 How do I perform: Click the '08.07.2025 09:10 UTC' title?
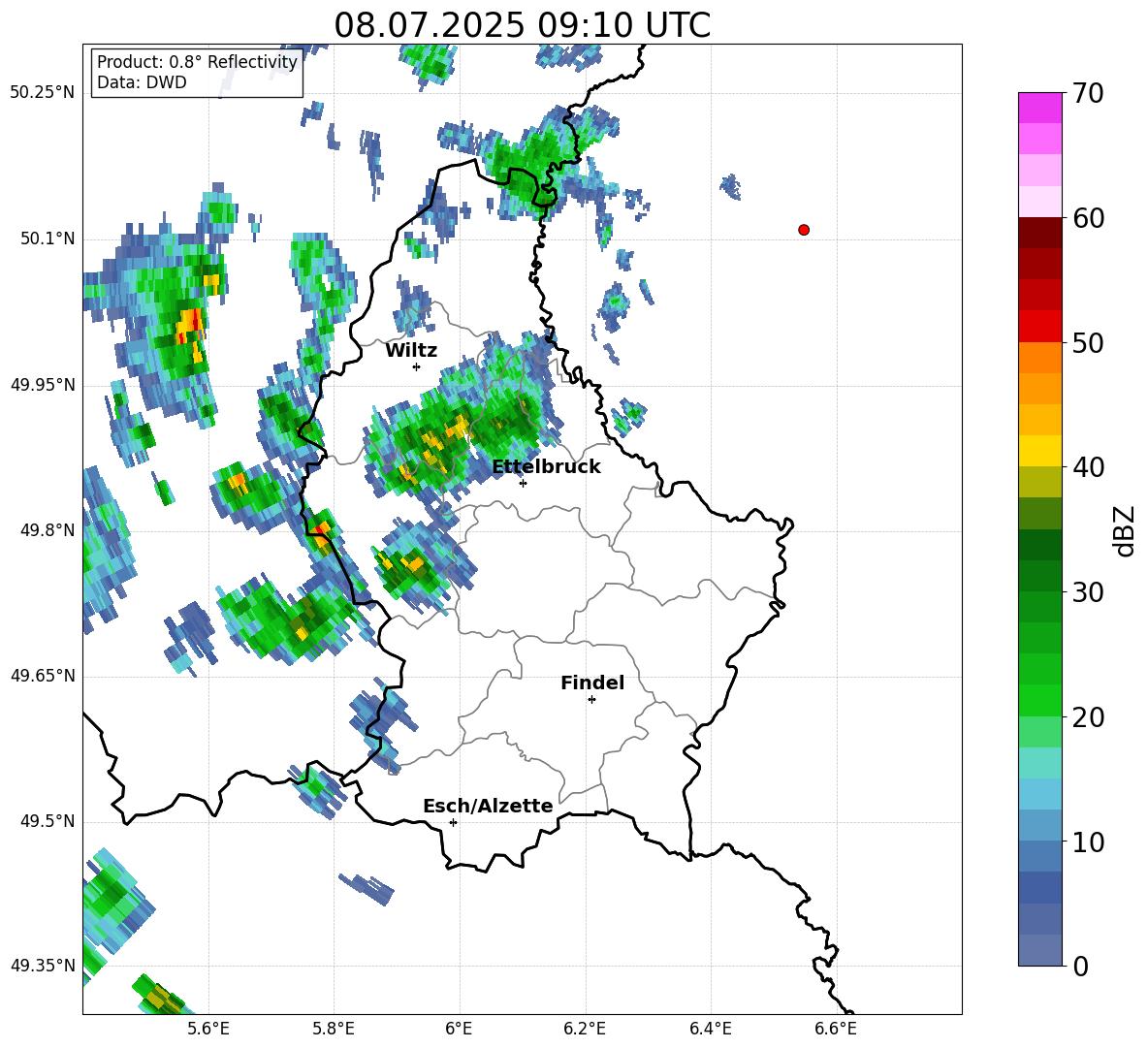coord(522,25)
